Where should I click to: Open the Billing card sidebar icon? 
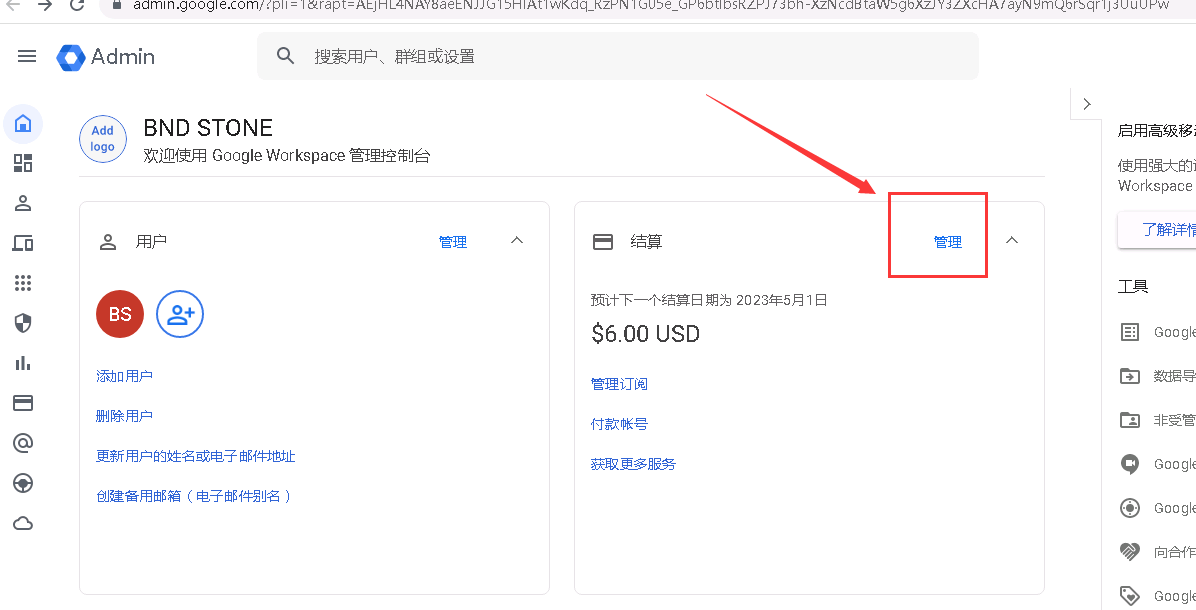point(23,403)
